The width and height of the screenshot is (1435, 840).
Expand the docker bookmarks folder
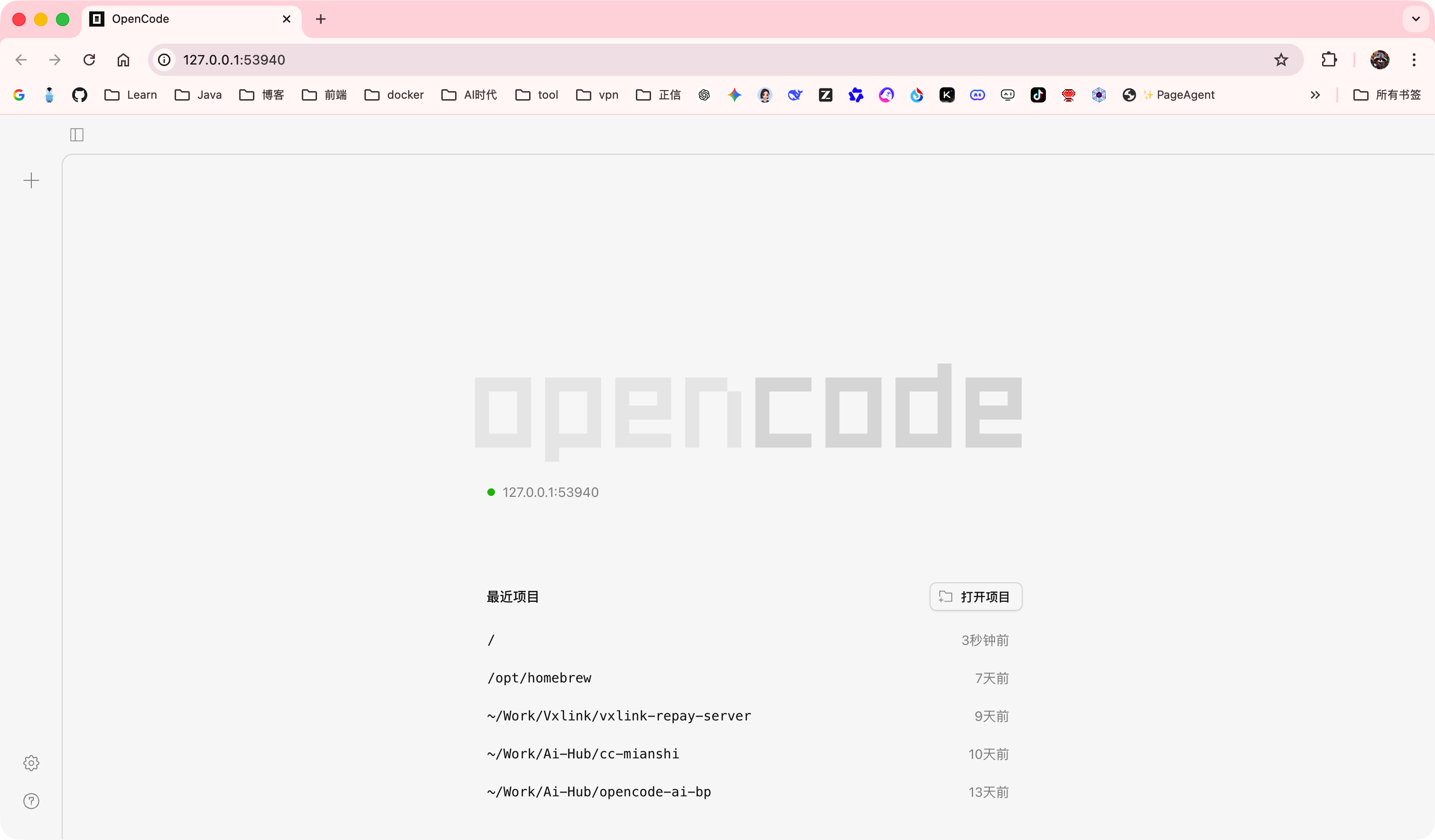point(394,94)
